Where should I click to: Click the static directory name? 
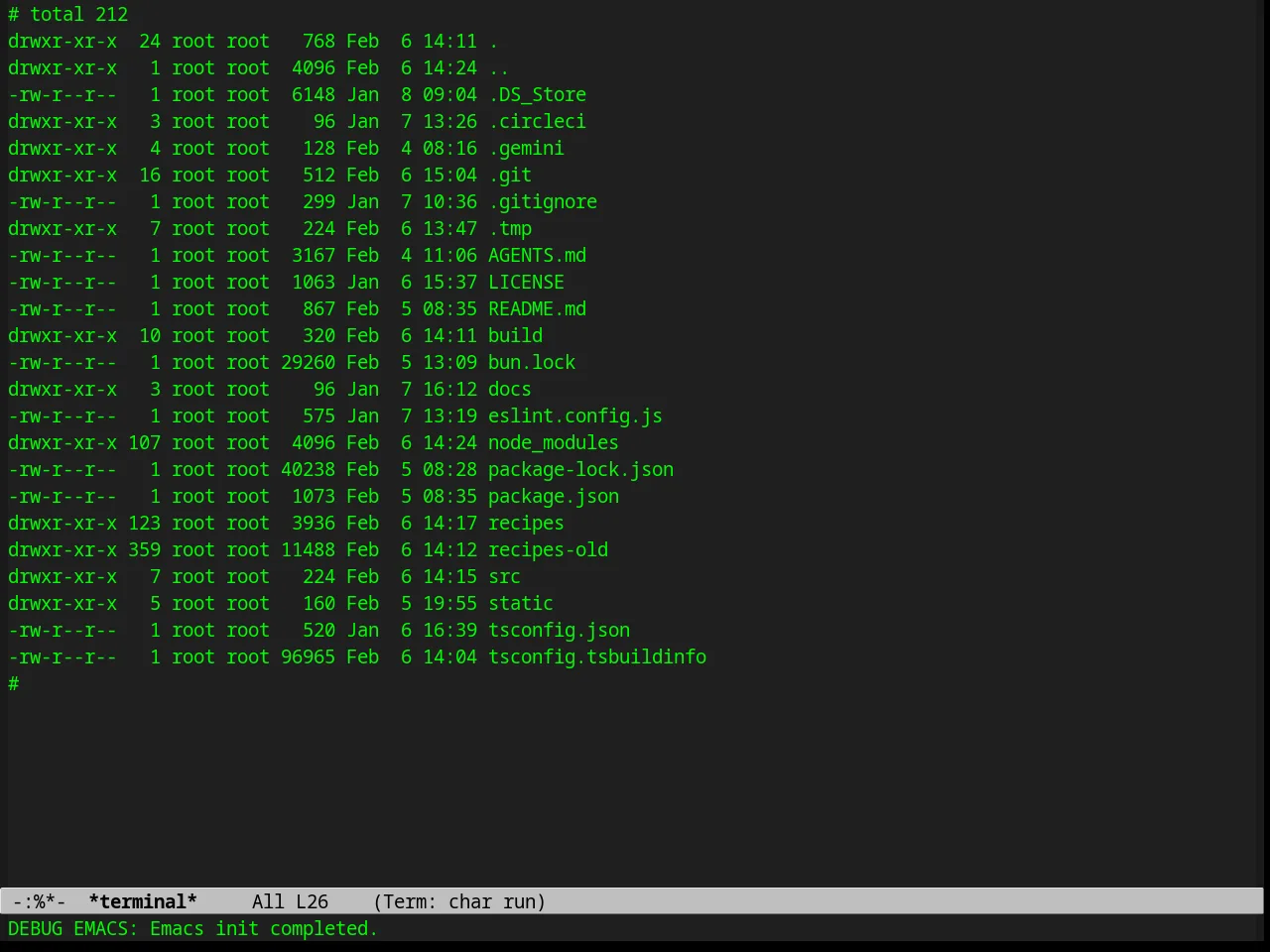(x=521, y=603)
